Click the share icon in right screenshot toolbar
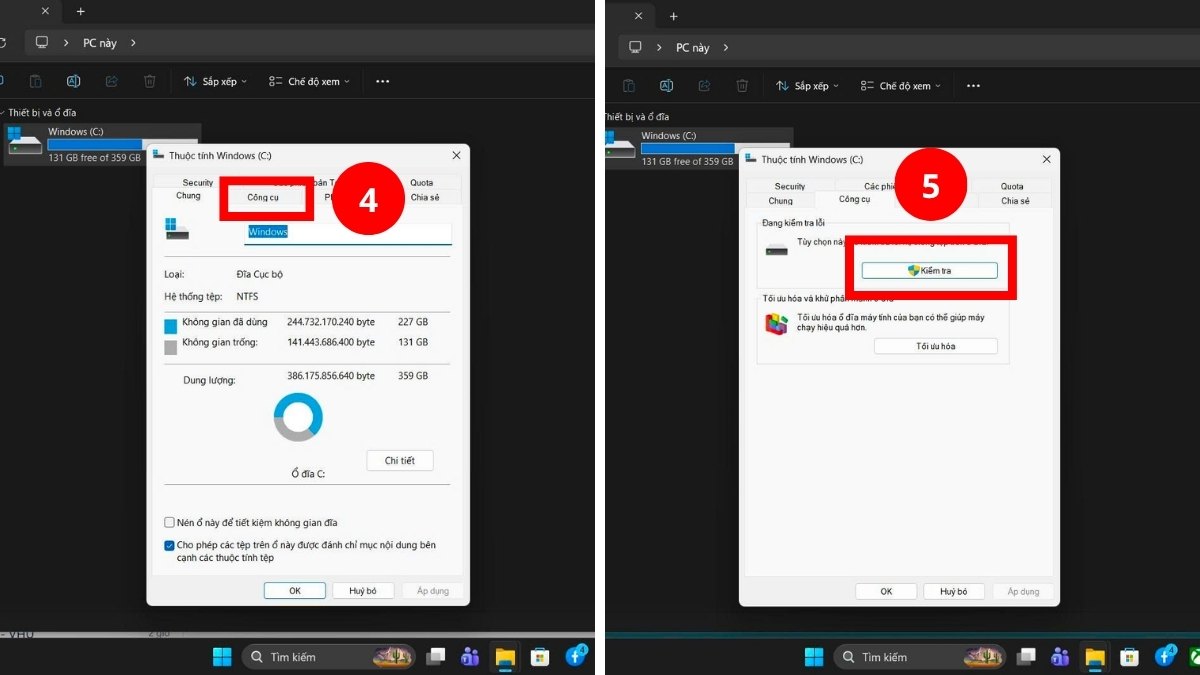The height and width of the screenshot is (675, 1200). (703, 86)
